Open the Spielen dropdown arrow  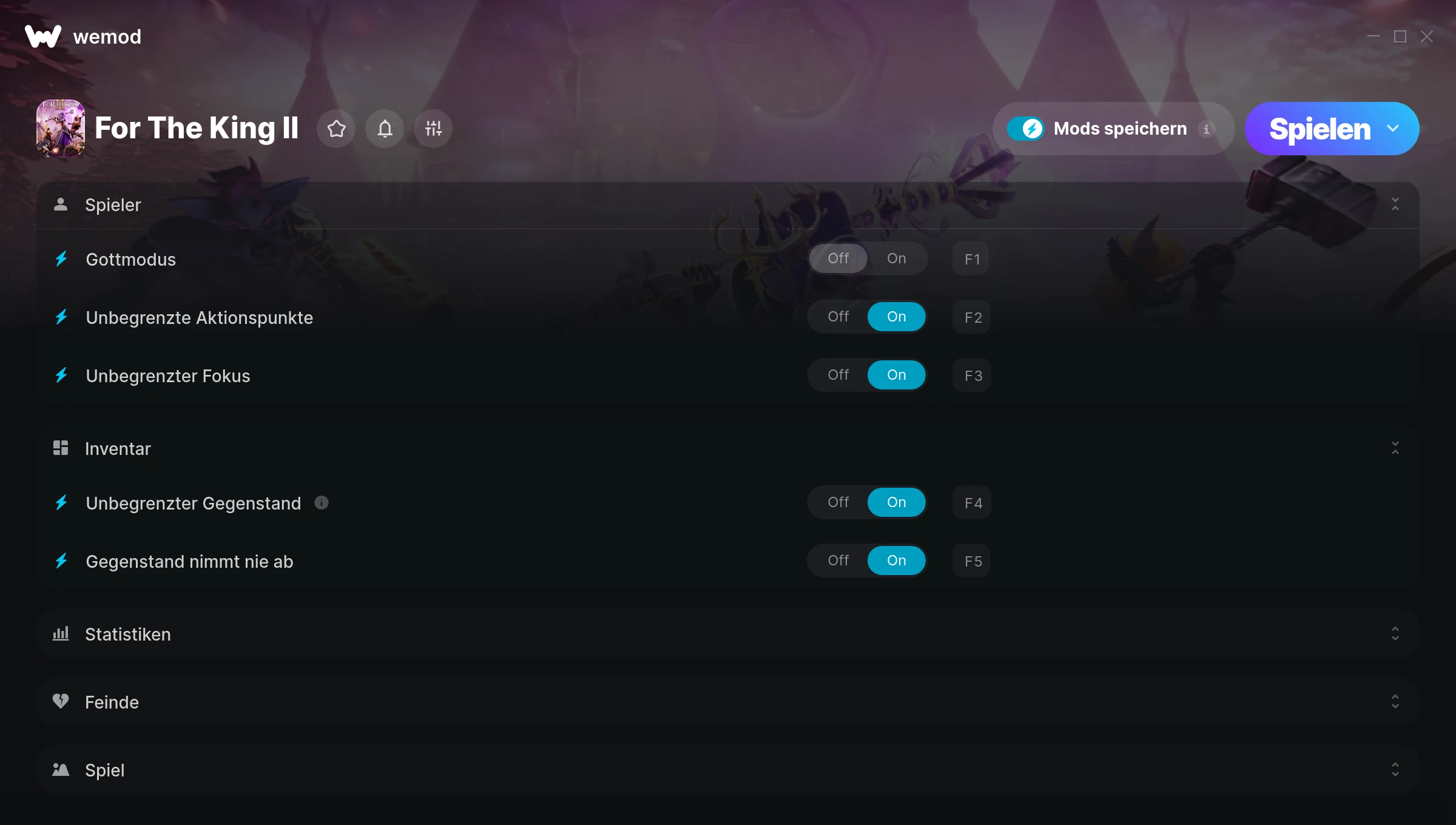point(1393,129)
